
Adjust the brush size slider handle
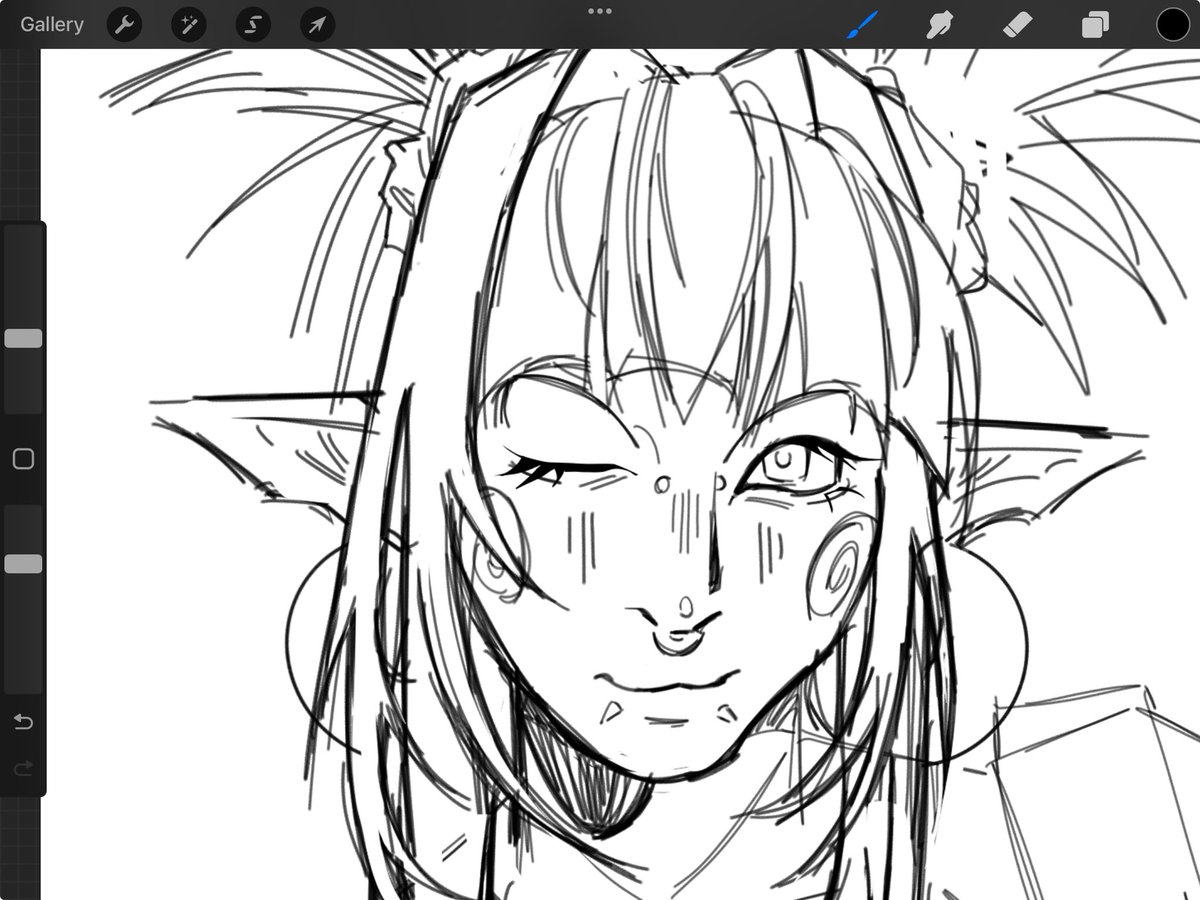click(x=23, y=338)
